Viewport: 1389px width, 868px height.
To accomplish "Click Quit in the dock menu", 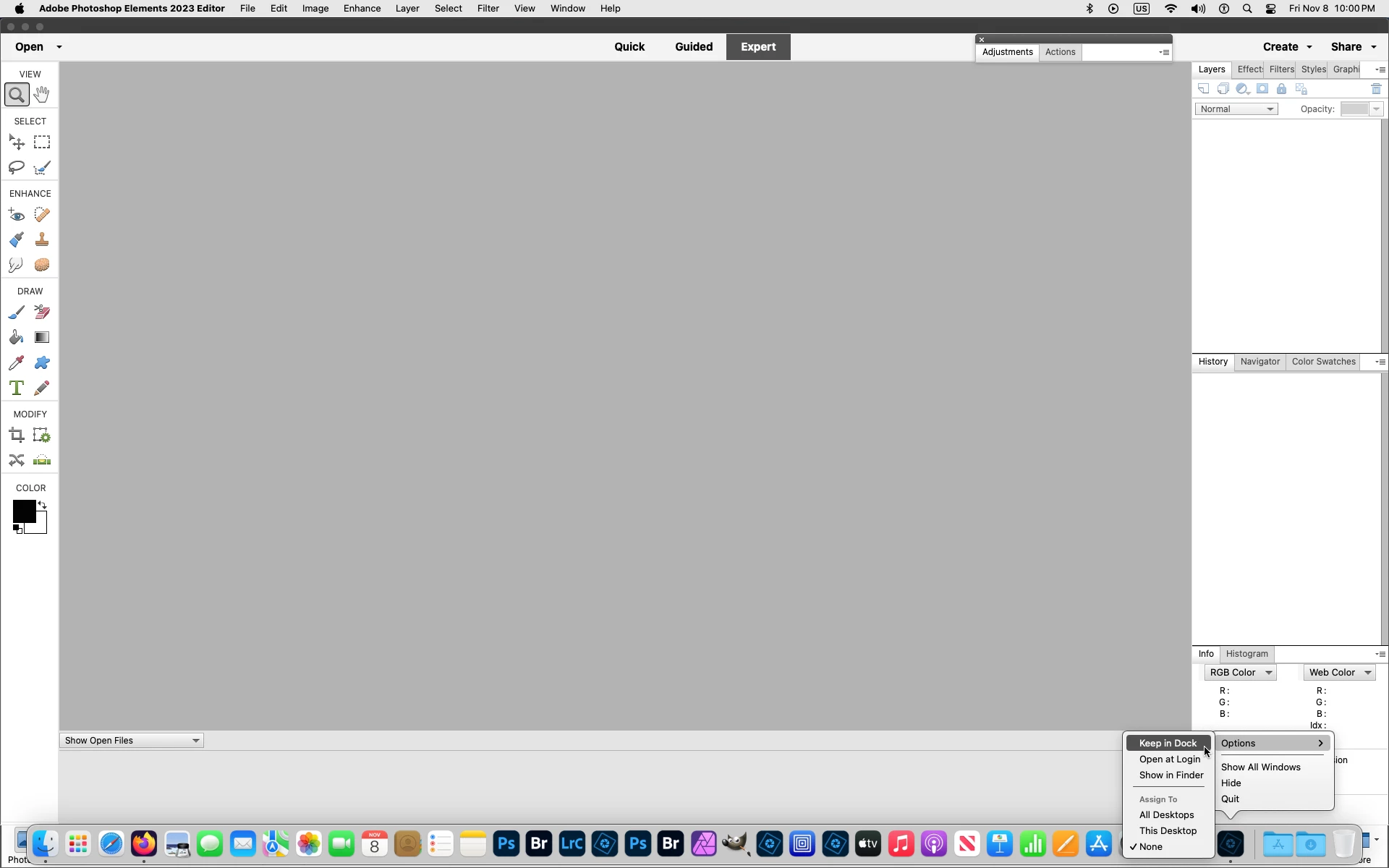I will pos(1230,799).
